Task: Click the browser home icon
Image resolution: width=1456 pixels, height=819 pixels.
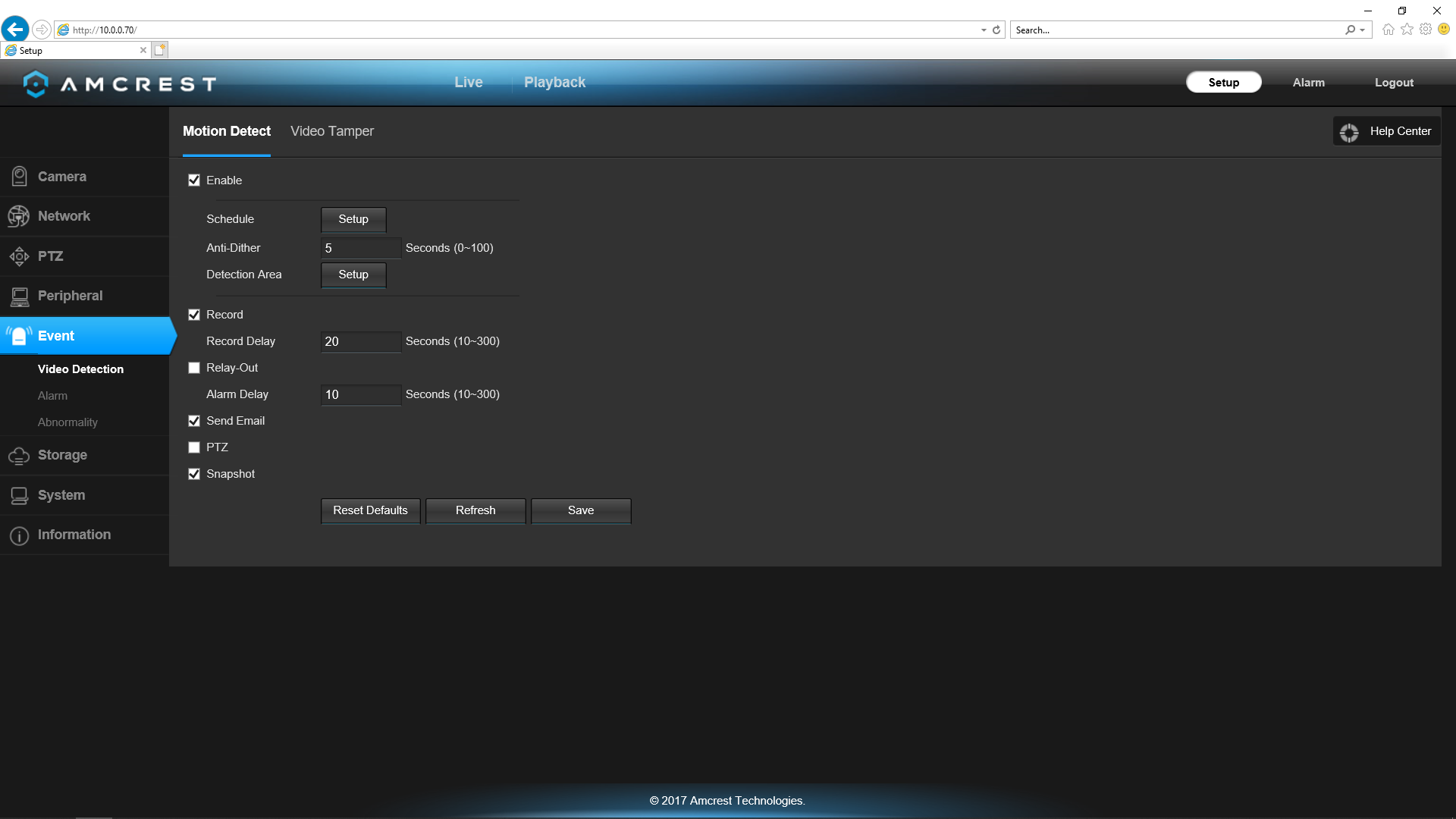Action: coord(1389,30)
